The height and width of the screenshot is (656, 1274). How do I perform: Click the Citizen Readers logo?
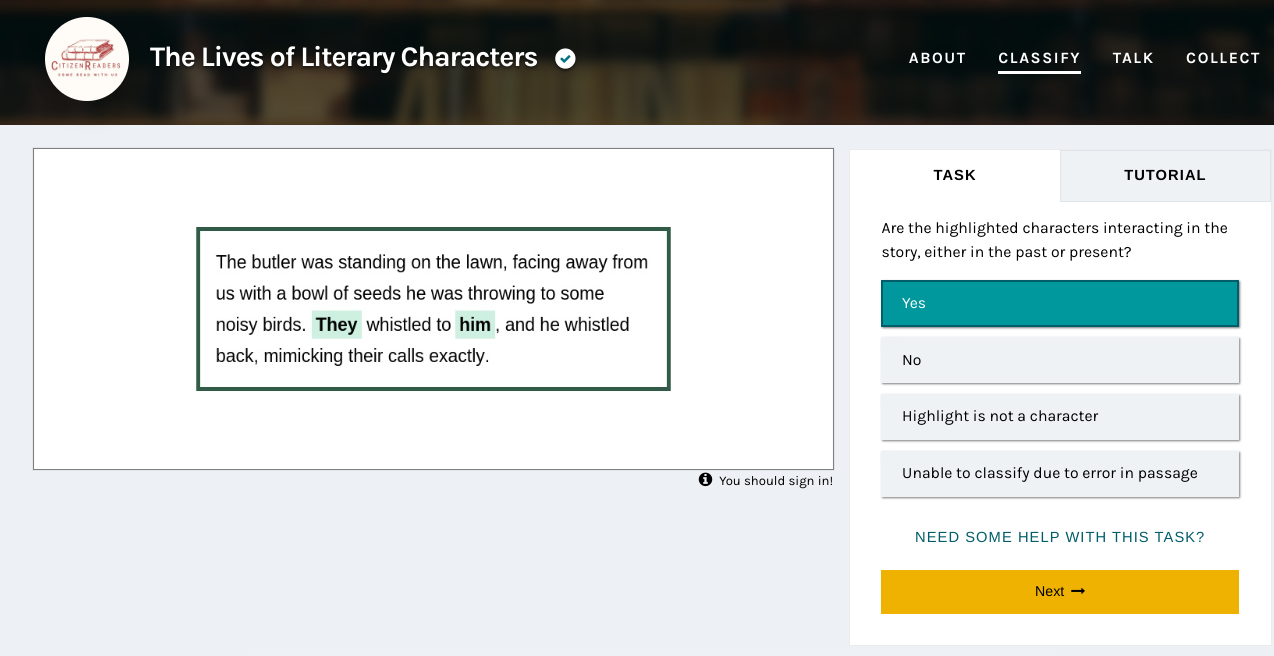[x=87, y=59]
